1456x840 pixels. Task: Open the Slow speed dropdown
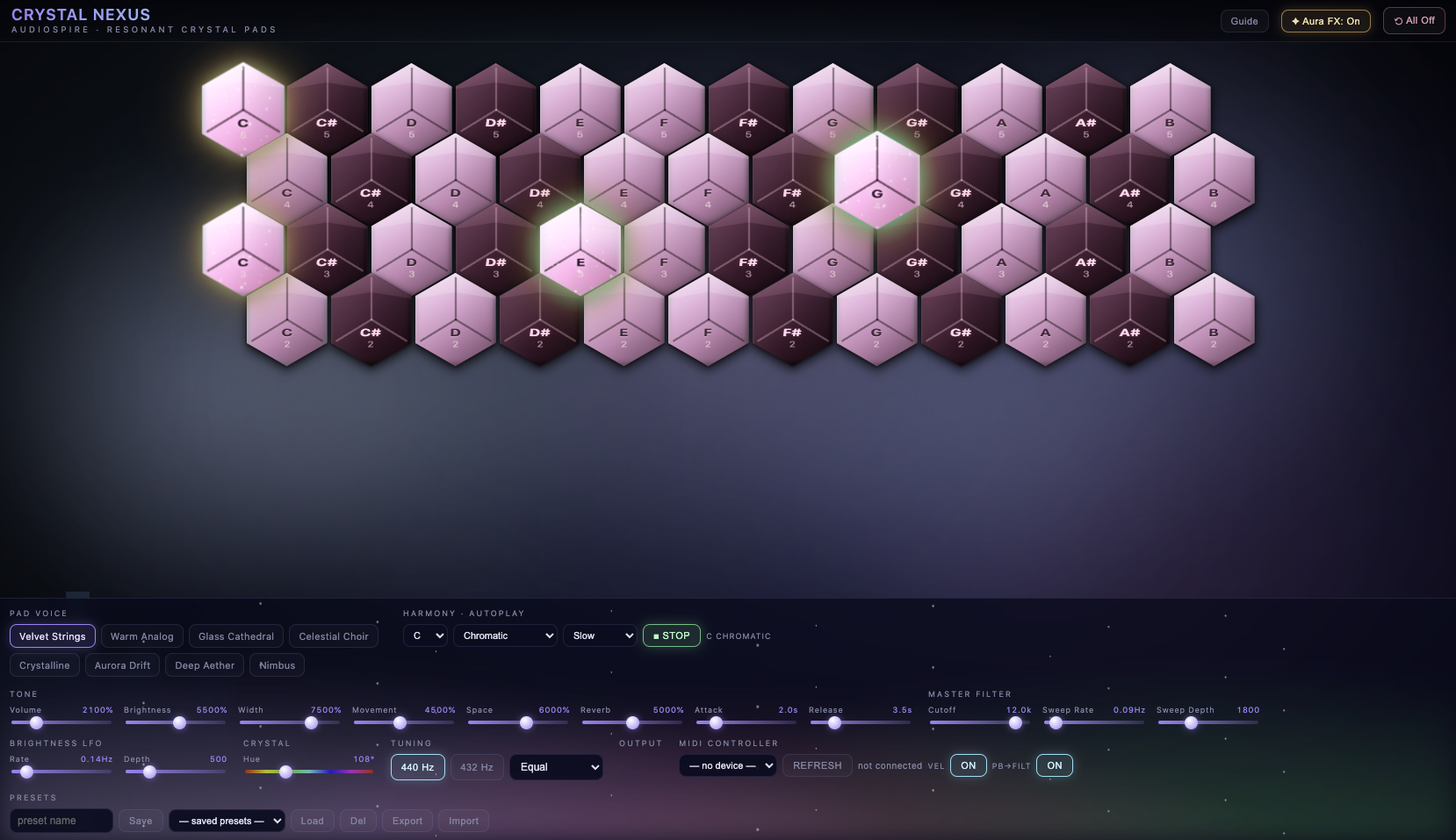600,635
